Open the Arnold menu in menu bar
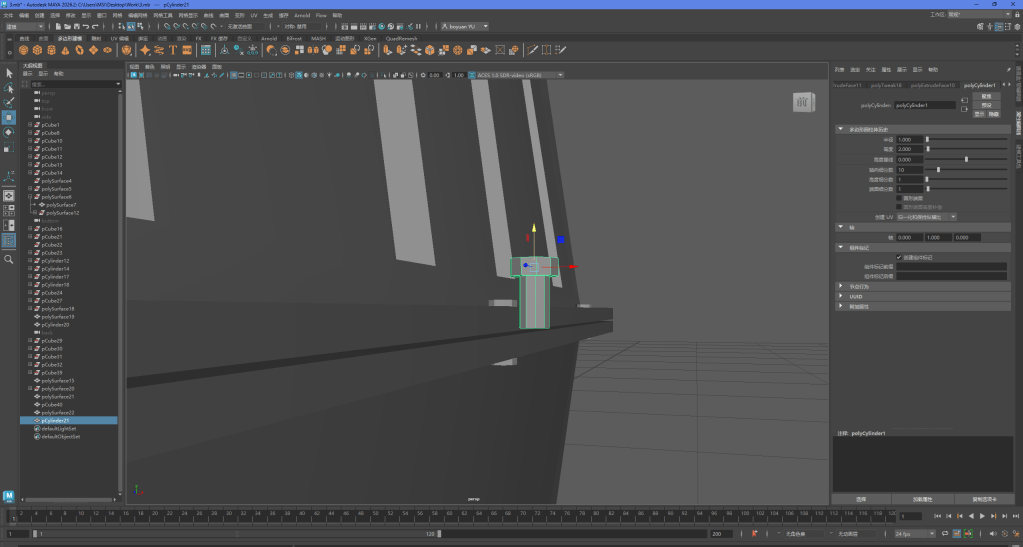 [x=302, y=16]
